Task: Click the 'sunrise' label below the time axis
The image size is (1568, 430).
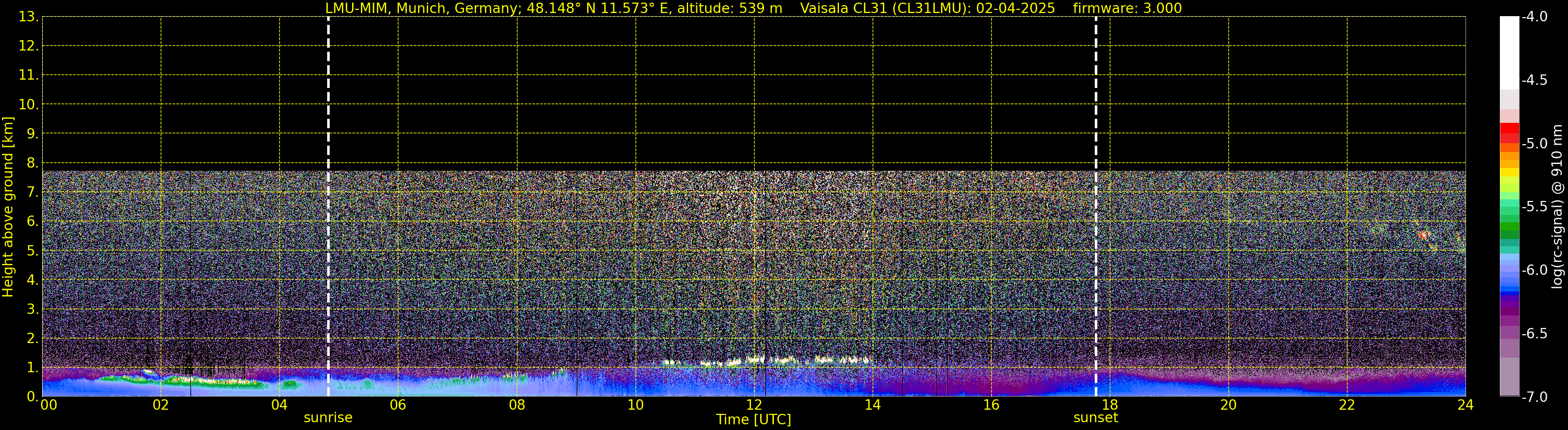Action: [x=328, y=418]
